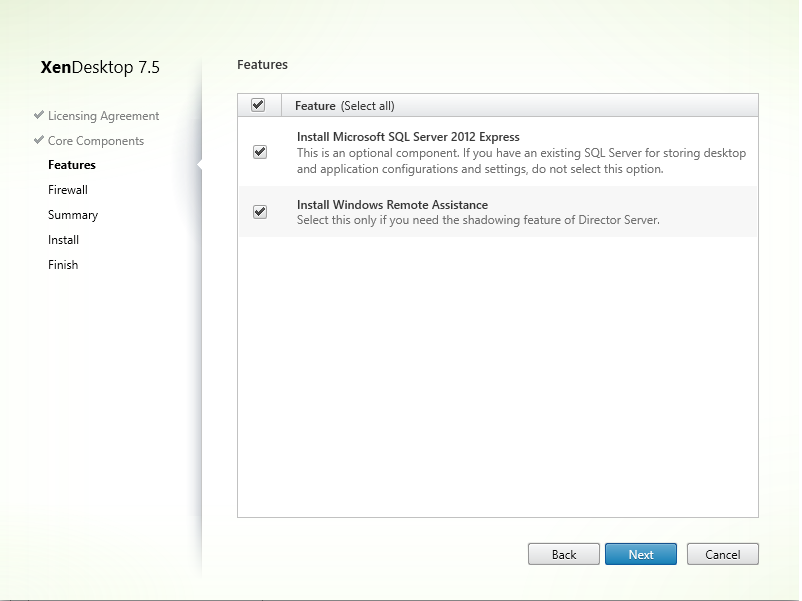
Task: Go to Licensing Agreement step
Action: (x=103, y=116)
